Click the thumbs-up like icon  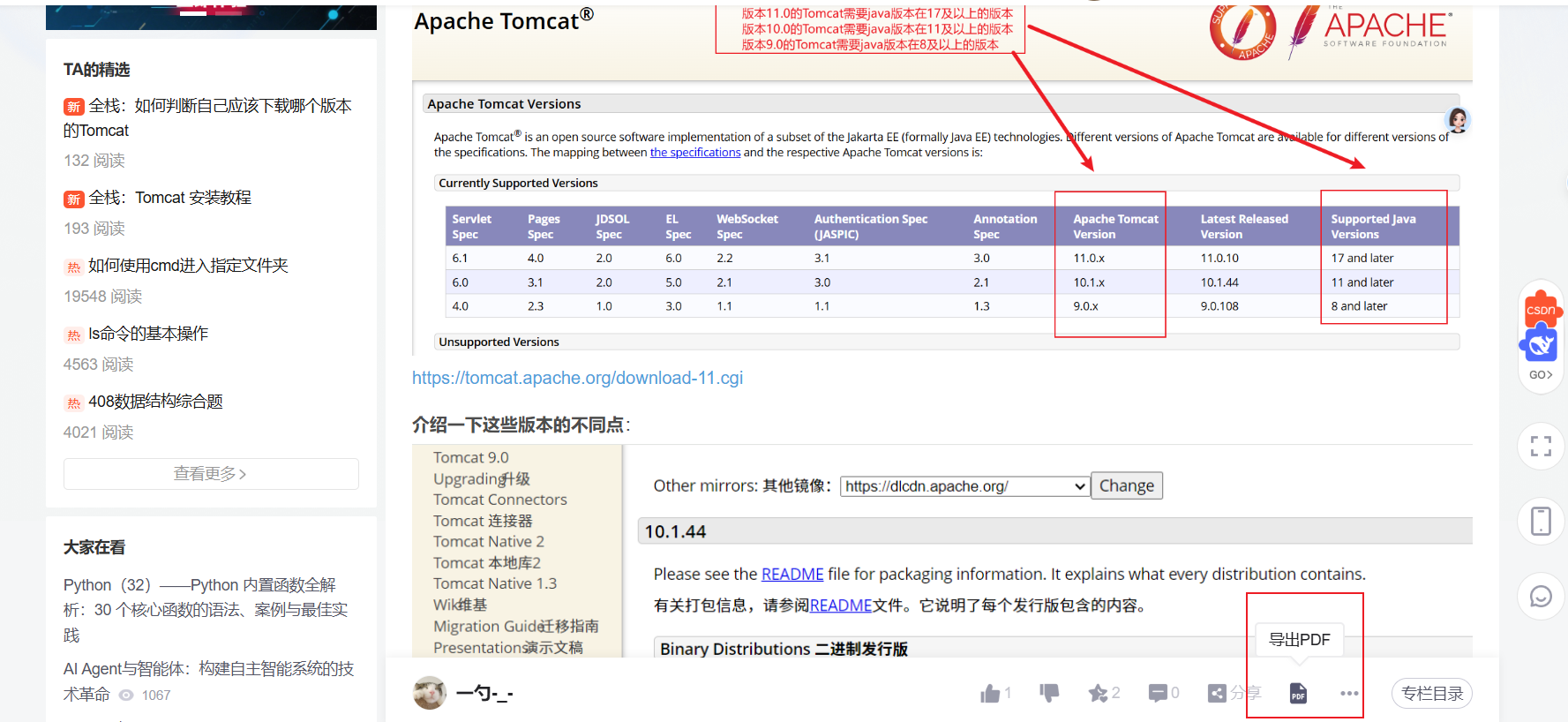click(990, 694)
